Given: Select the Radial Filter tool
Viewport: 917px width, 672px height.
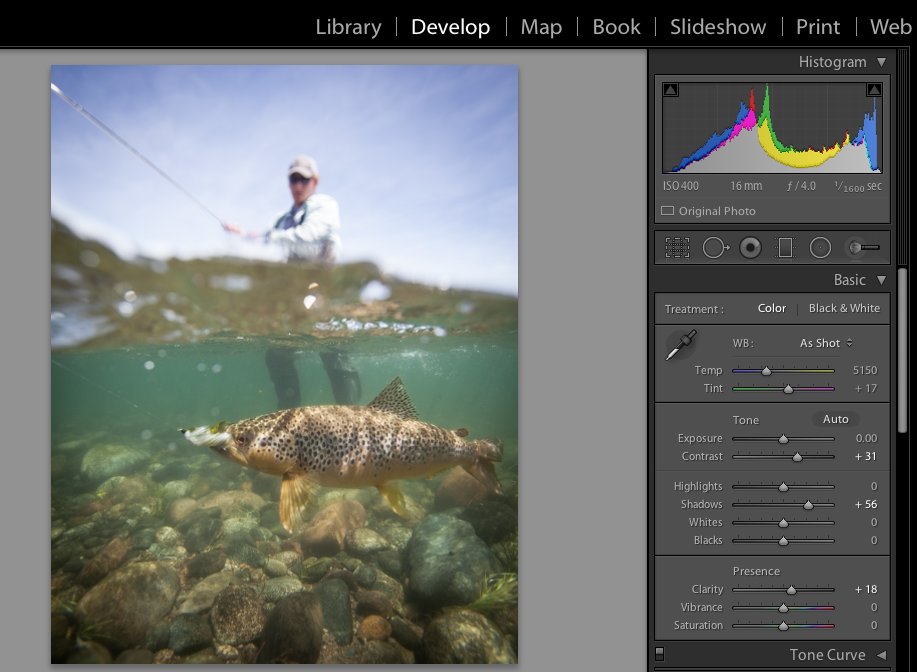Looking at the screenshot, I should [820, 247].
